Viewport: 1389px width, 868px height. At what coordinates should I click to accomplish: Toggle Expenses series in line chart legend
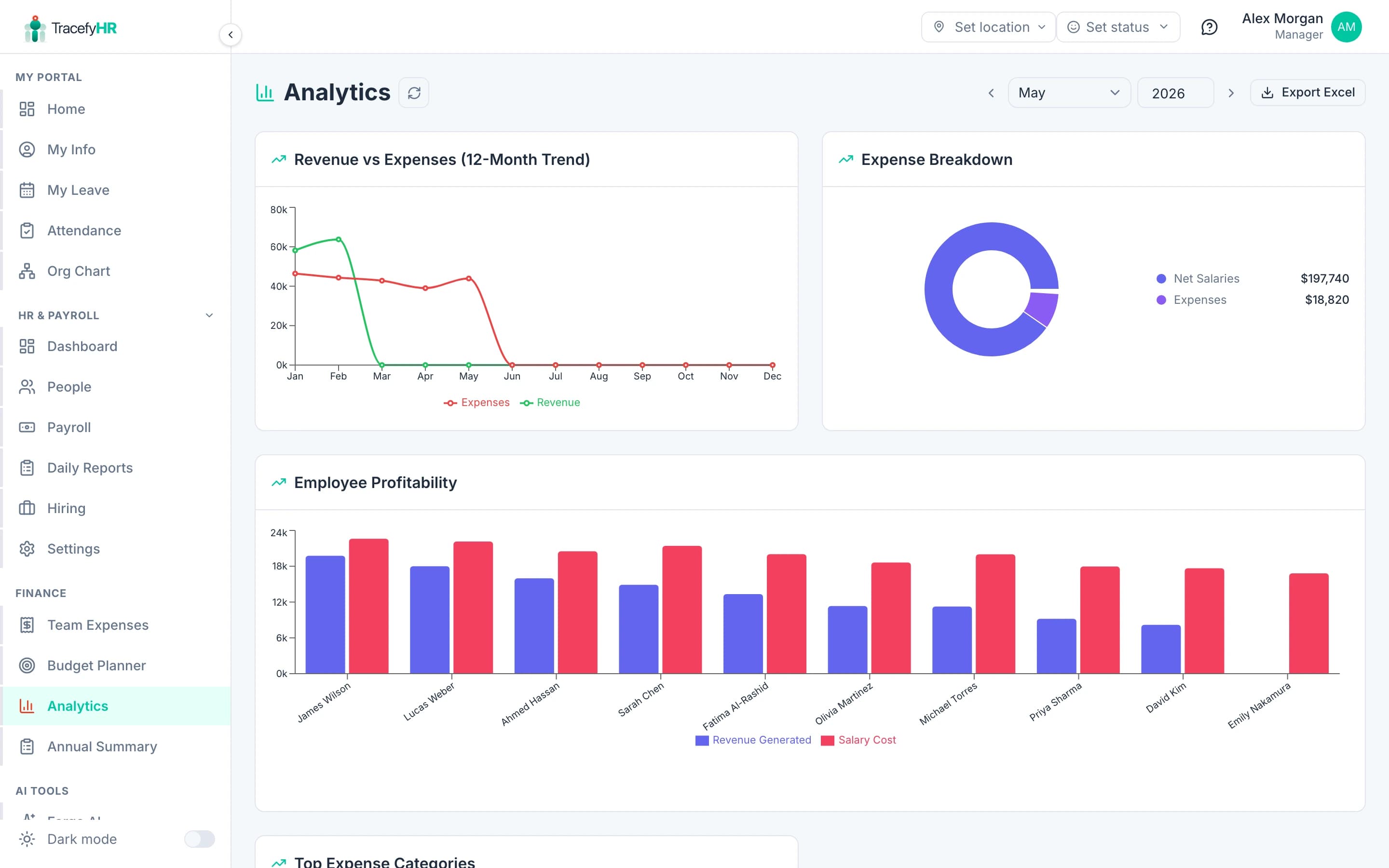[477, 403]
